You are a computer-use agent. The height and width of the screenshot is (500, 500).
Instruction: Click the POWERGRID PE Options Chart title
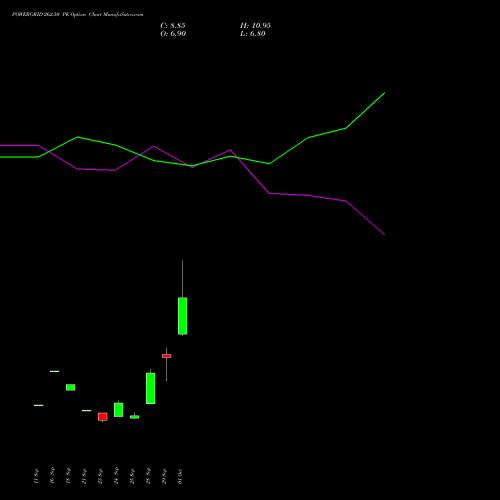77,15
